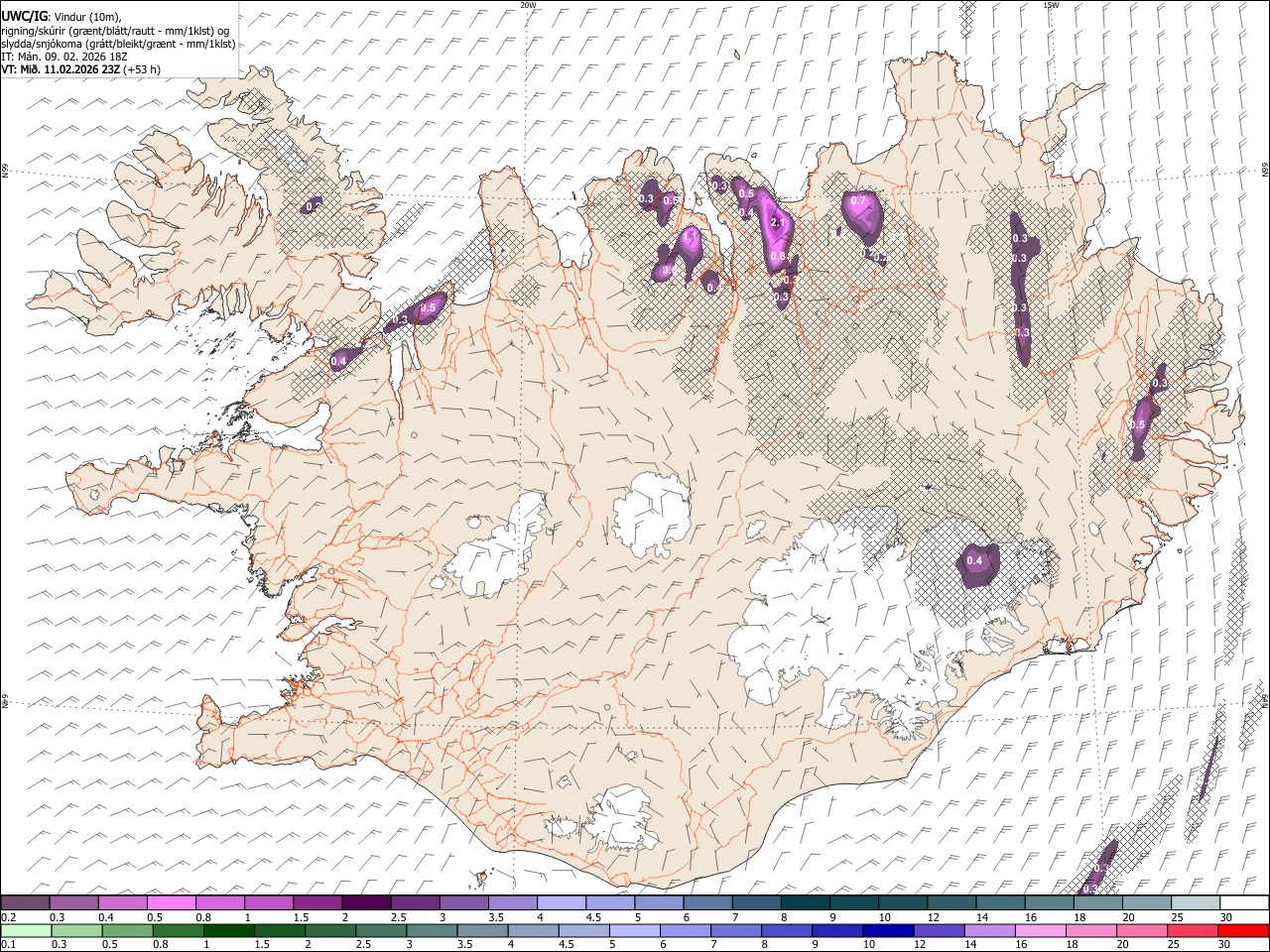The width and height of the screenshot is (1270, 952).
Task: Pick the dark purple snow swatch labeled 2
Action: click(366, 903)
